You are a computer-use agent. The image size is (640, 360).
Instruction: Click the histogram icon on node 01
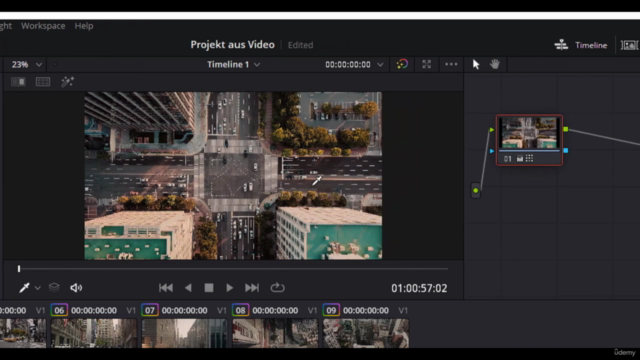[520, 159]
